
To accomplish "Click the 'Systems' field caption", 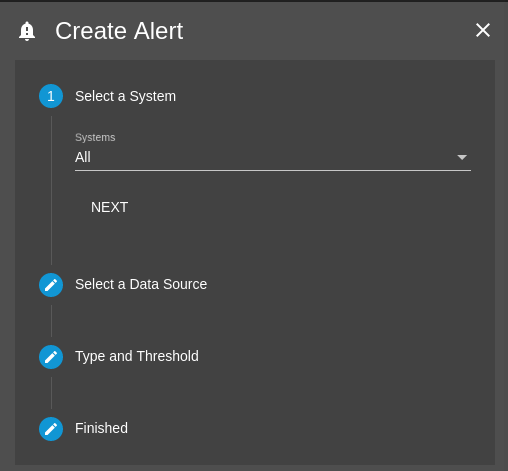I will click(x=95, y=137).
